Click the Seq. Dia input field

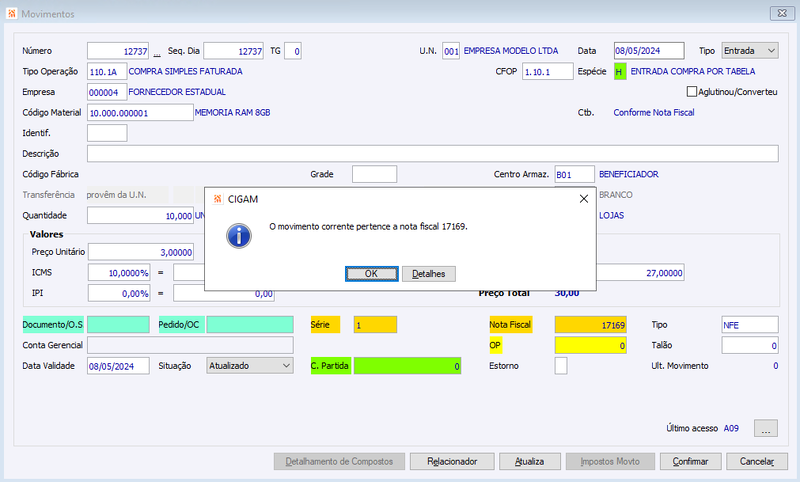click(234, 51)
